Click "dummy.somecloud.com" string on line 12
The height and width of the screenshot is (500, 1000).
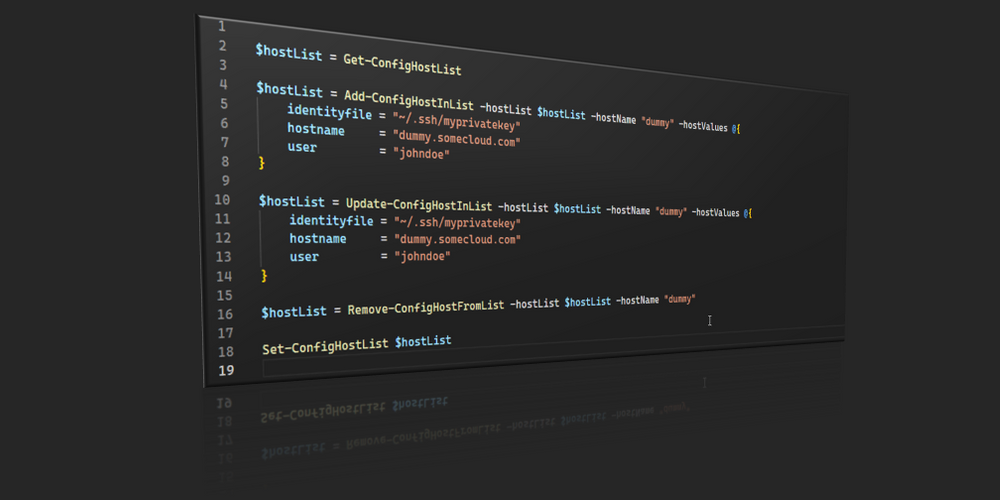point(457,240)
